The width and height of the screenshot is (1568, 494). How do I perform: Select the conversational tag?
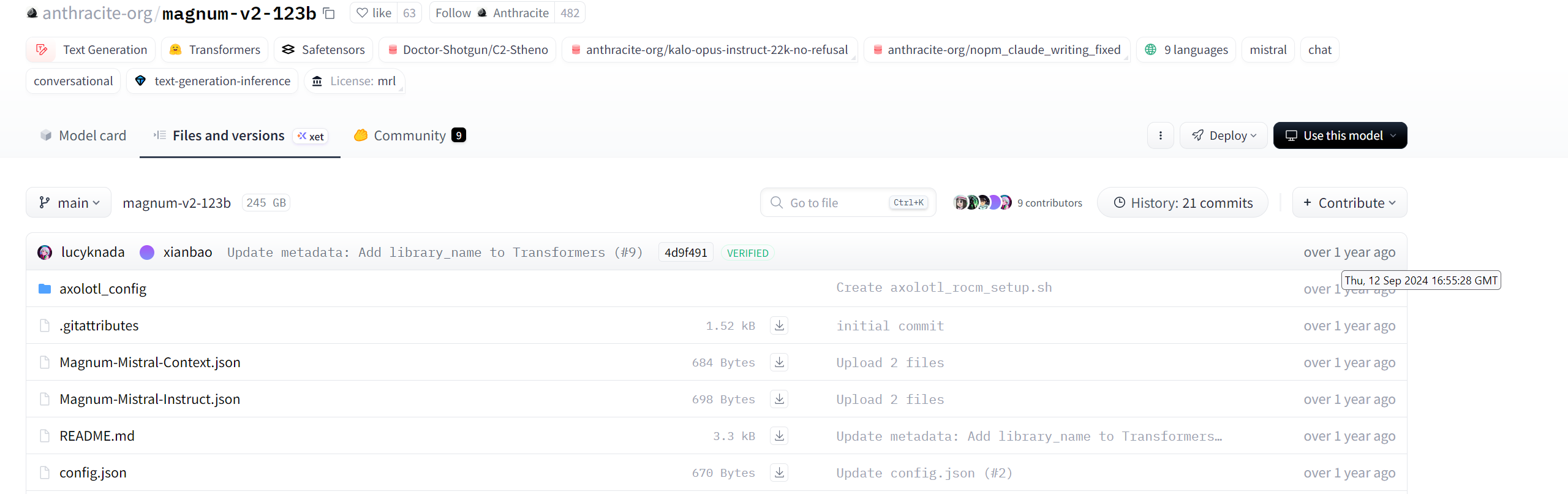73,81
